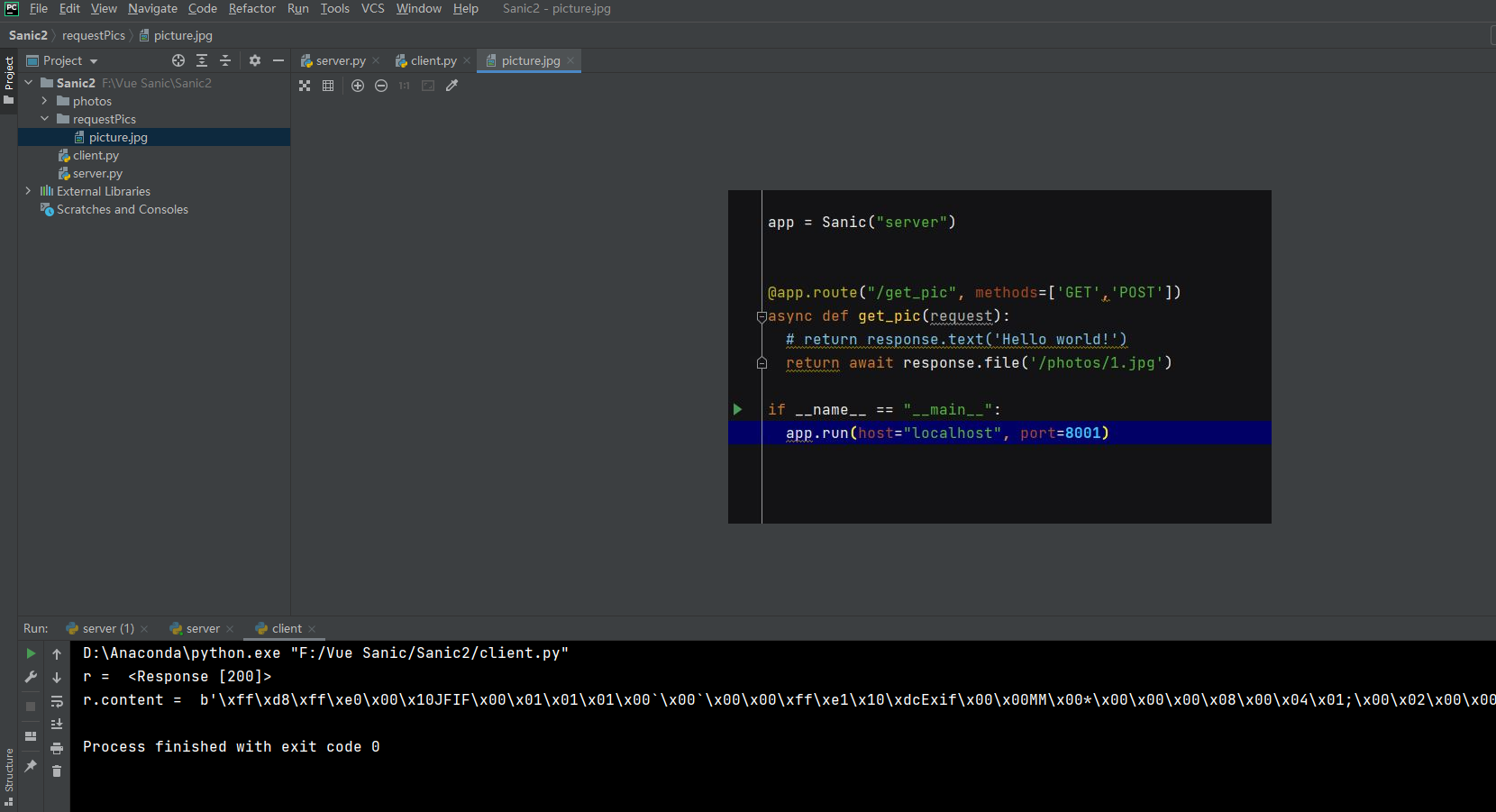This screenshot has width=1496, height=812.
Task: Collapse the requestPics folder
Action: (44, 119)
